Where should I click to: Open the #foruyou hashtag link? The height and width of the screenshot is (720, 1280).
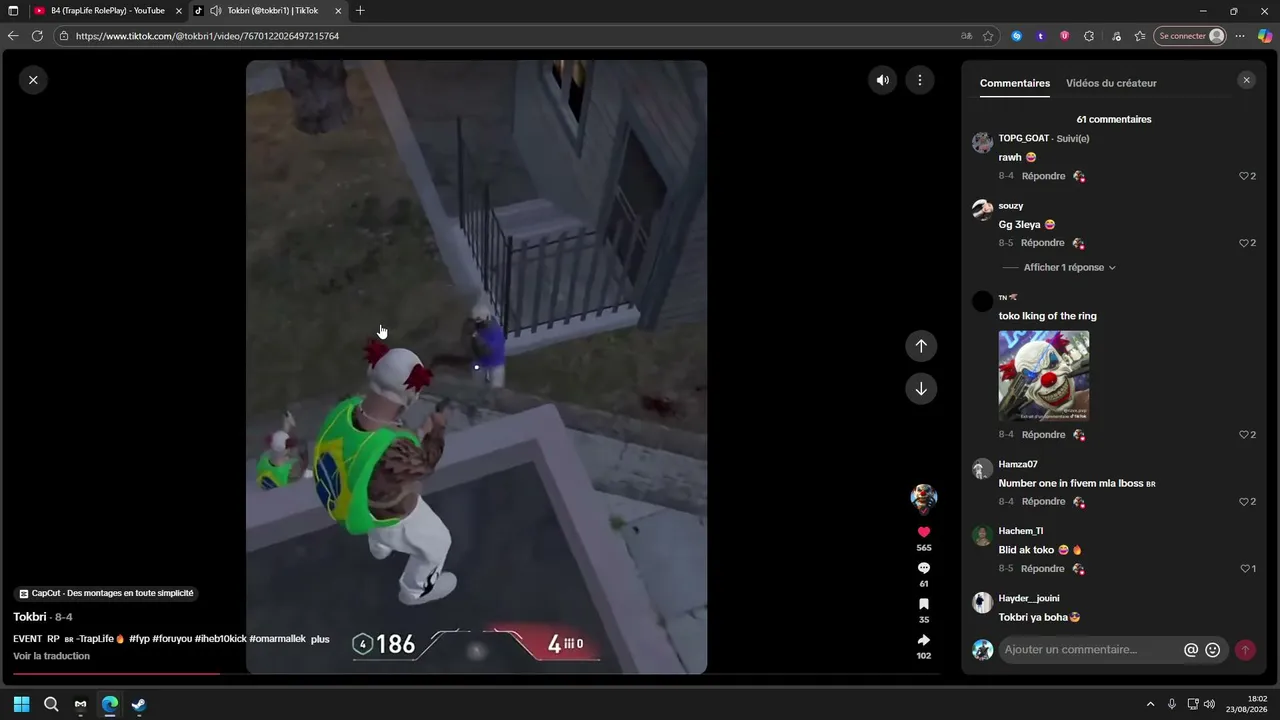click(x=172, y=639)
